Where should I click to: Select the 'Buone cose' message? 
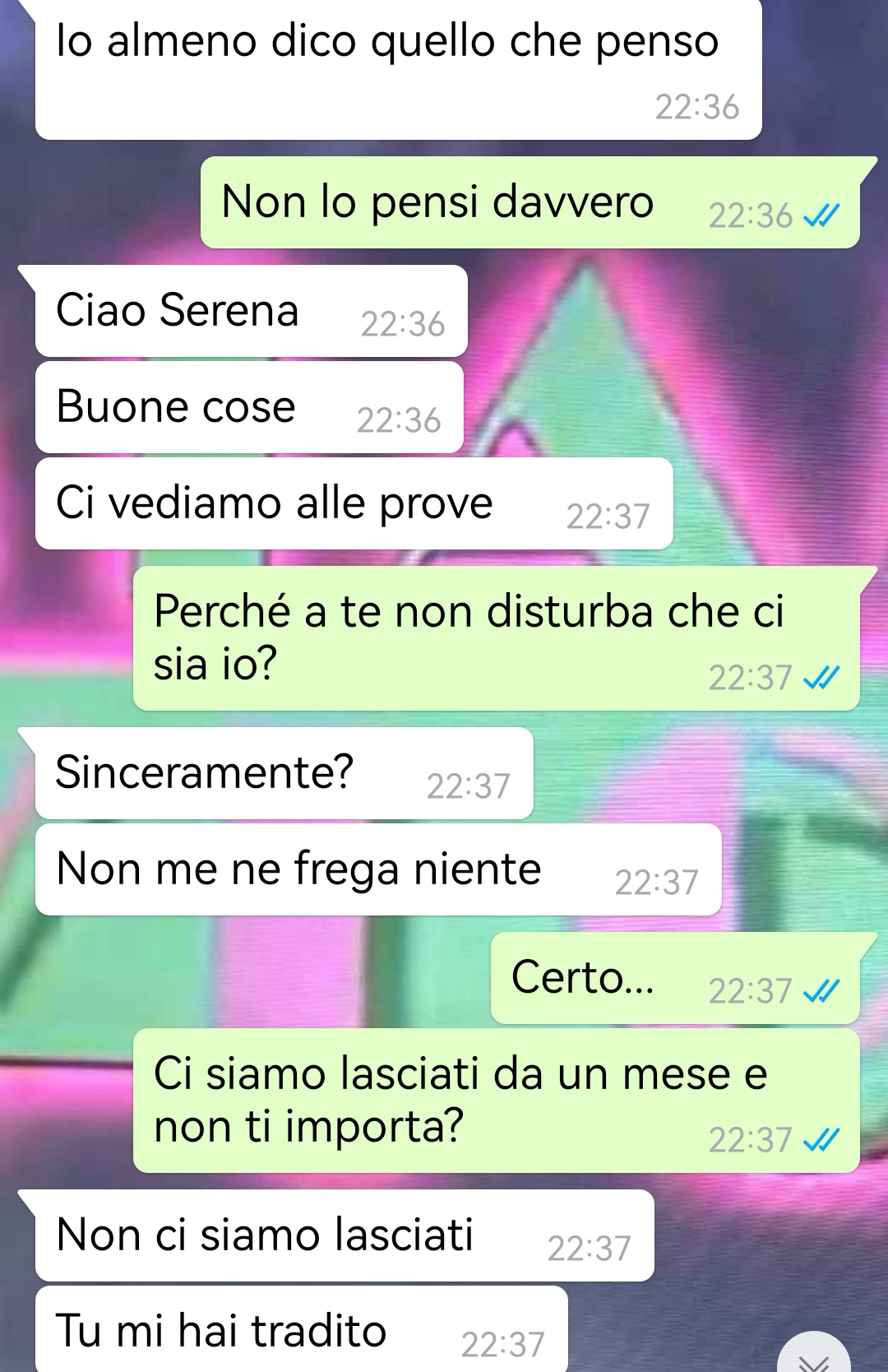coord(249,407)
